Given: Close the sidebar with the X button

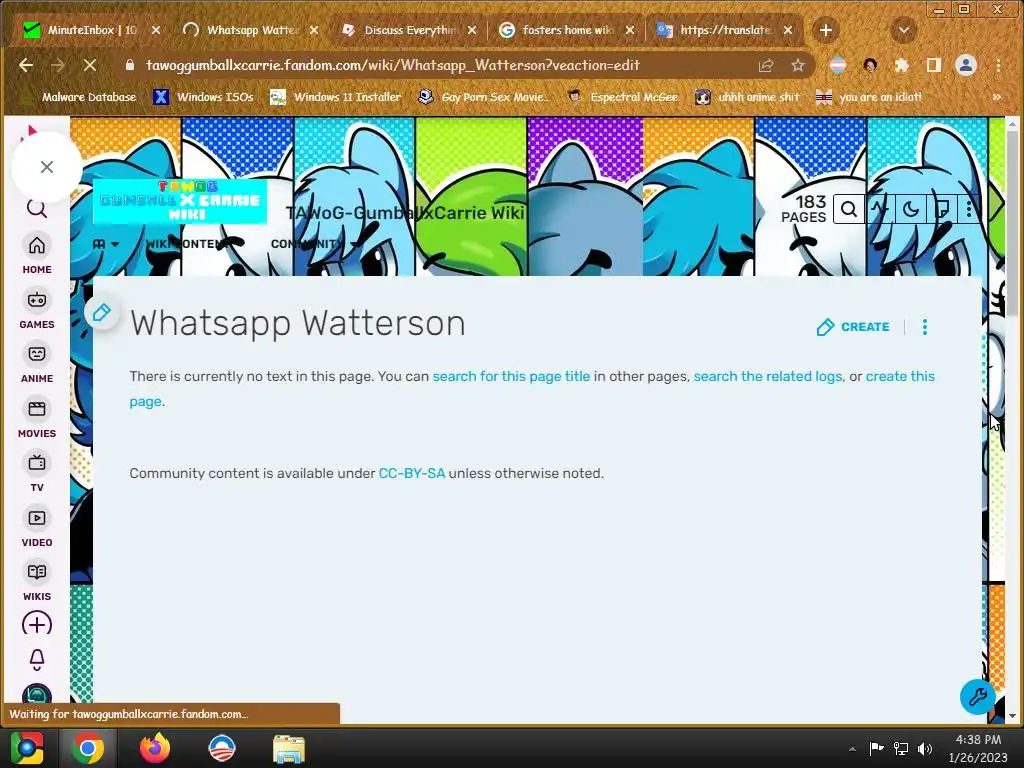Looking at the screenshot, I should 46,167.
